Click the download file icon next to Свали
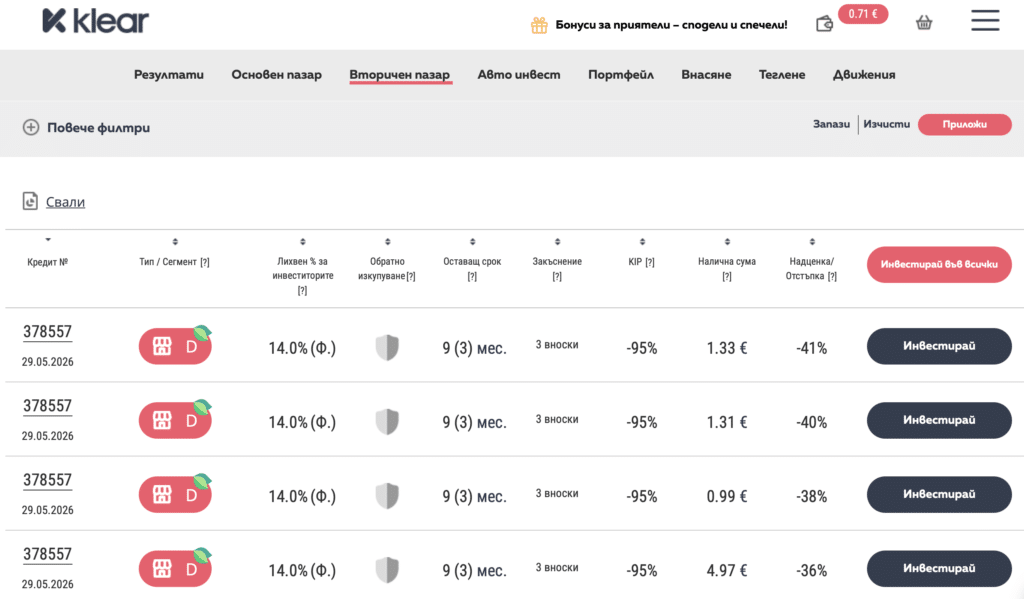This screenshot has width=1024, height=599. click(x=30, y=201)
